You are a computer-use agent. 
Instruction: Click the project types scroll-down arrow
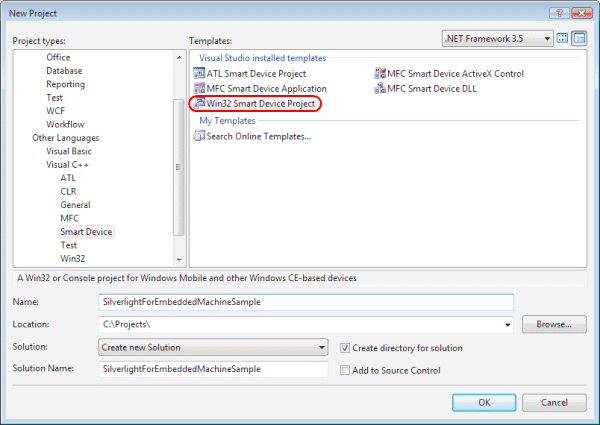(x=179, y=259)
